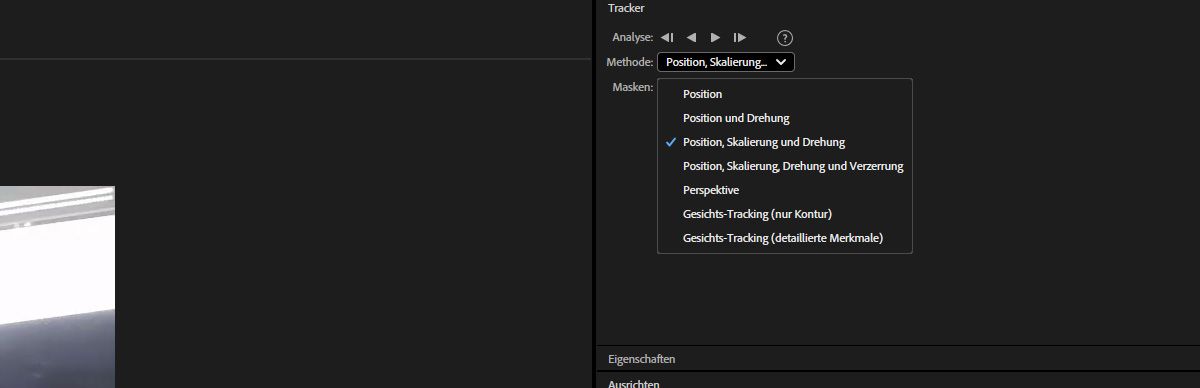Analyse forward in the Tracker panel
The height and width of the screenshot is (388, 1200).
click(x=715, y=37)
